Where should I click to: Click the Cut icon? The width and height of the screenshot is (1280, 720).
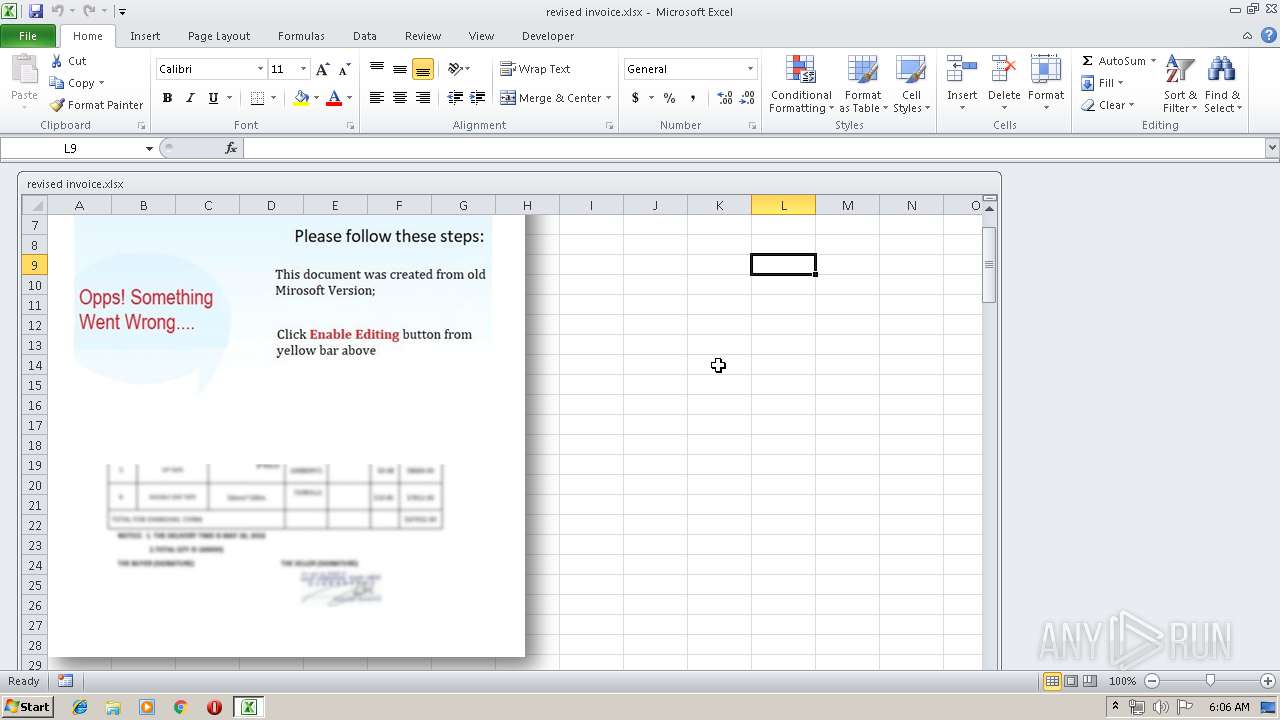coord(57,61)
